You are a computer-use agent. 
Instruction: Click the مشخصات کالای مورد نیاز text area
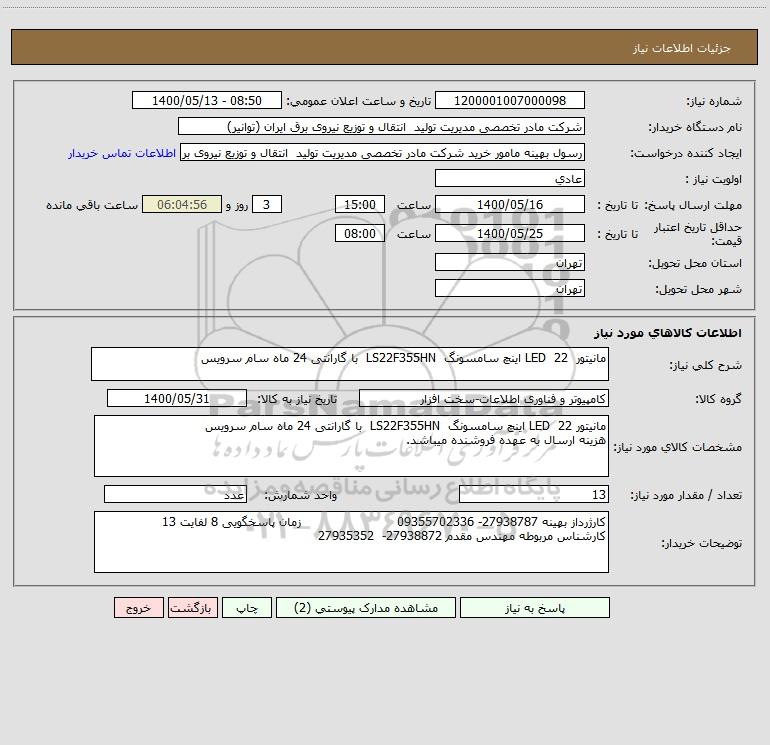351,446
